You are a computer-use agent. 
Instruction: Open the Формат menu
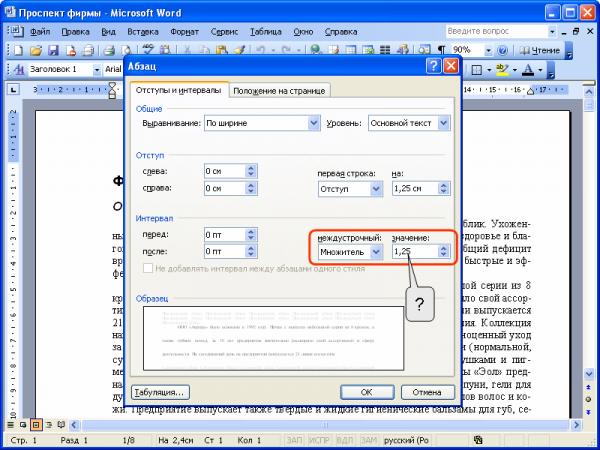(x=184, y=32)
